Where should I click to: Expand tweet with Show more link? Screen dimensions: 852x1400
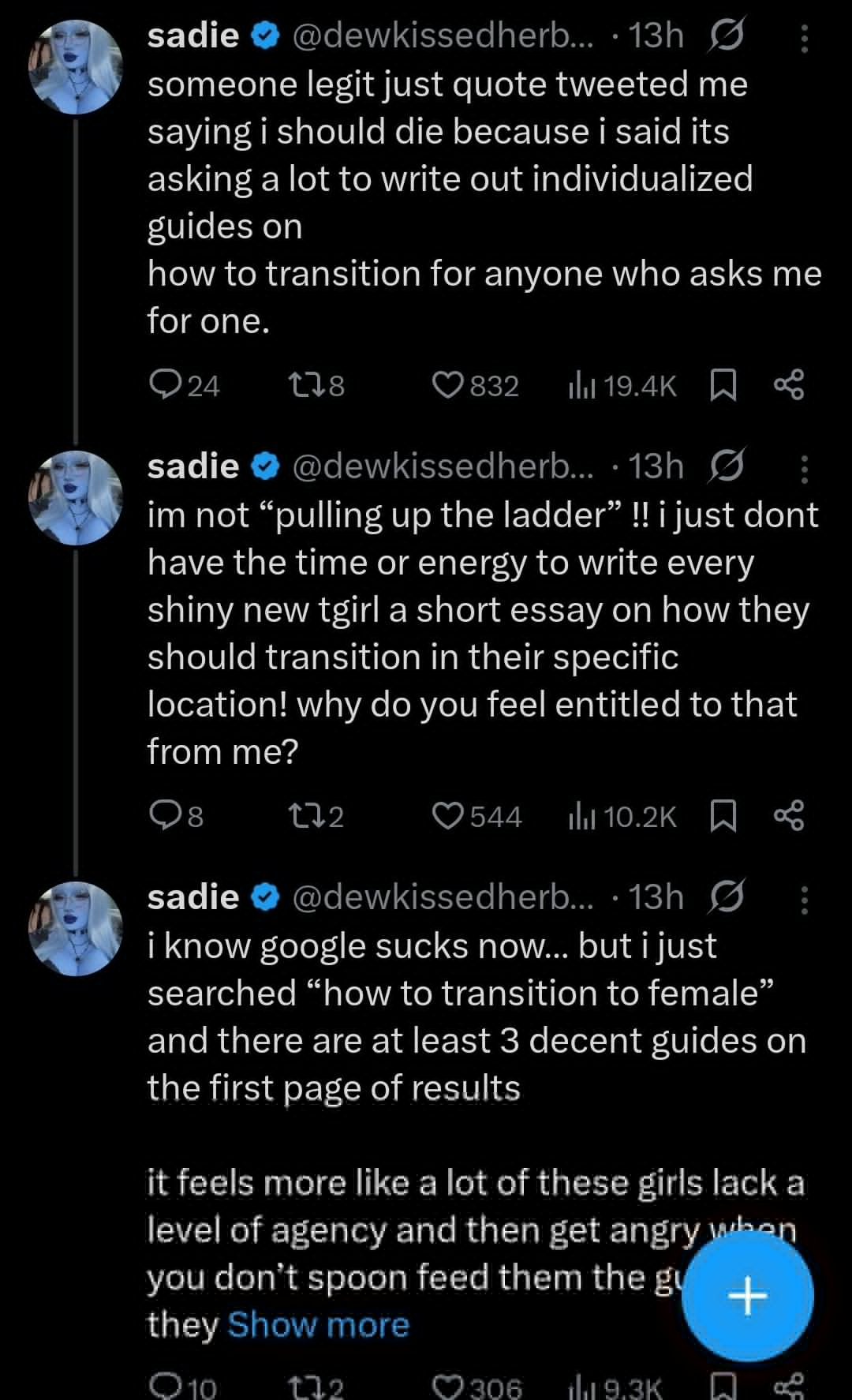click(x=318, y=1325)
